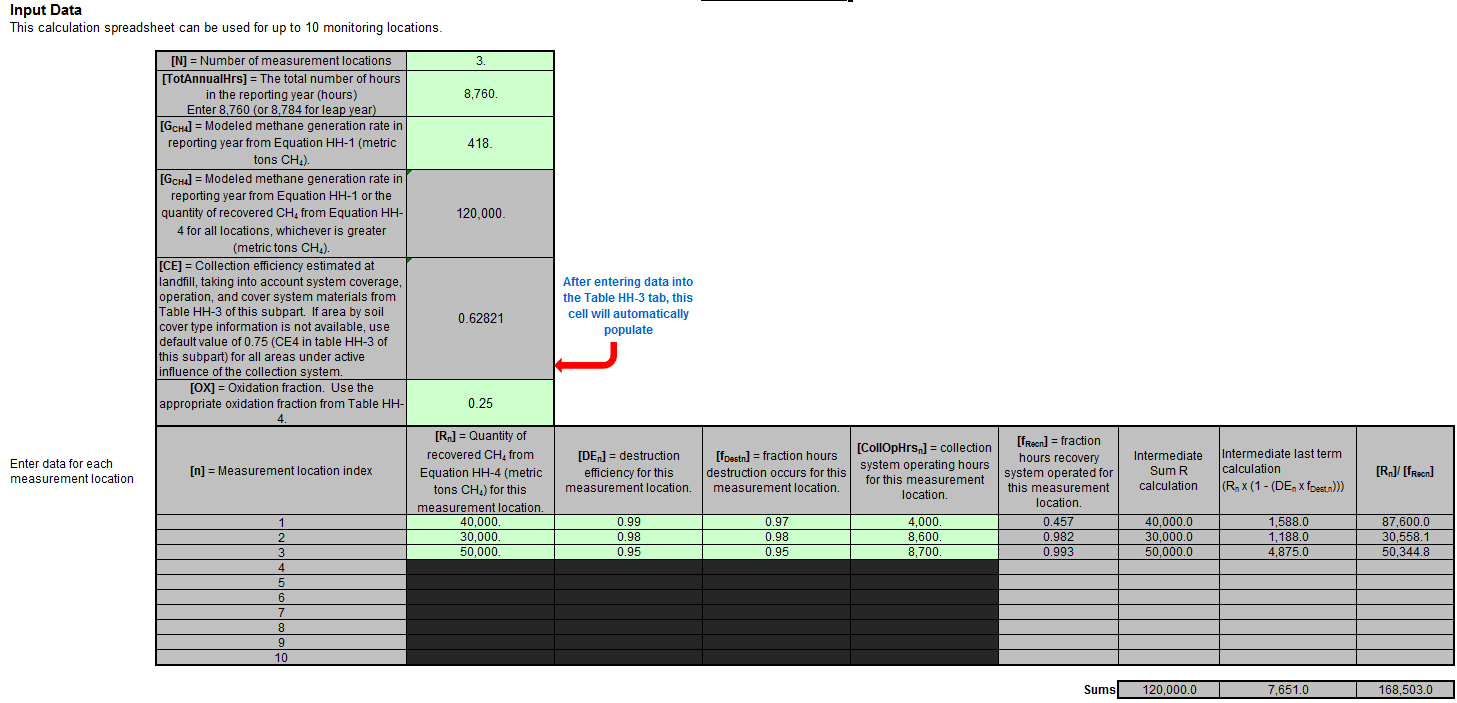
Task: Select Intermediate Sum R value 40,000.0
Action: (x=1168, y=522)
